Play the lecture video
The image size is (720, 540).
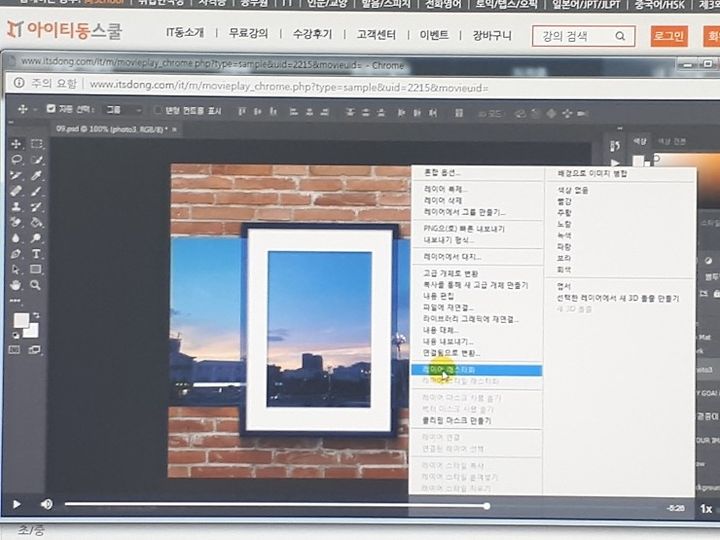click(17, 504)
